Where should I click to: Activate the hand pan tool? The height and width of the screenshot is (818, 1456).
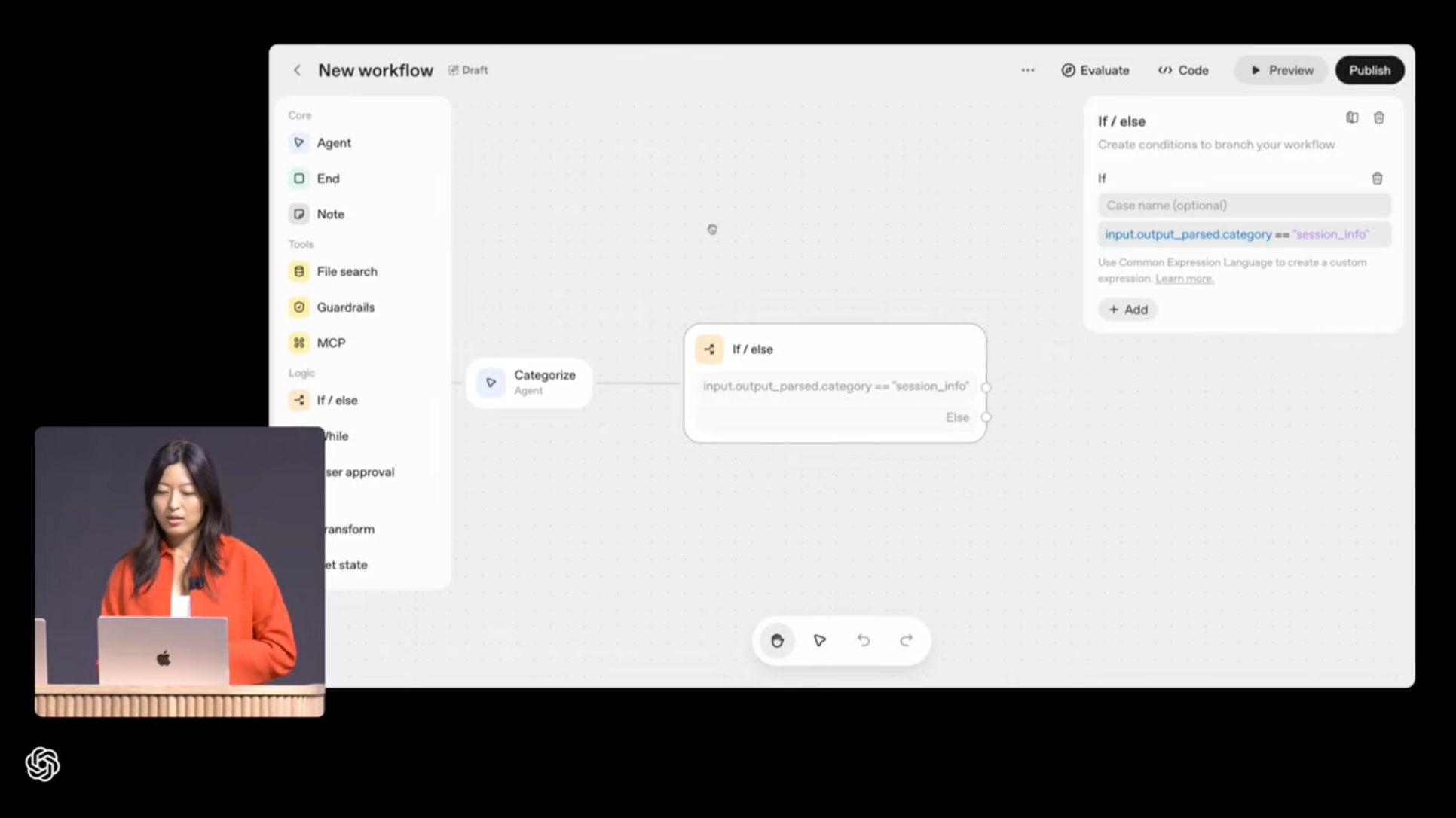(777, 640)
